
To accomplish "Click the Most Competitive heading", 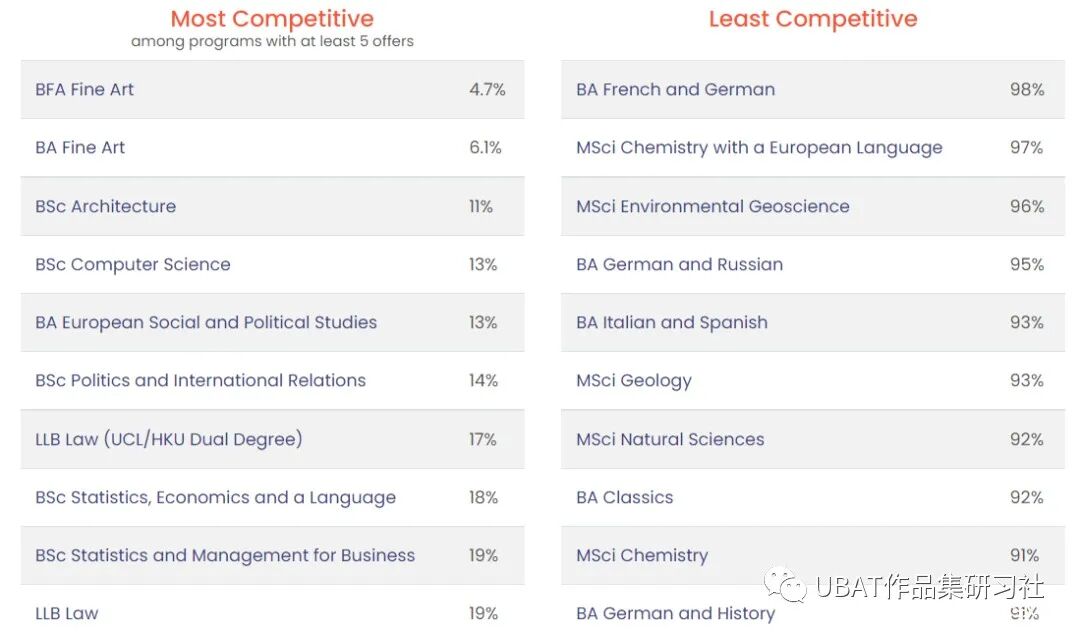I will pyautogui.click(x=272, y=19).
